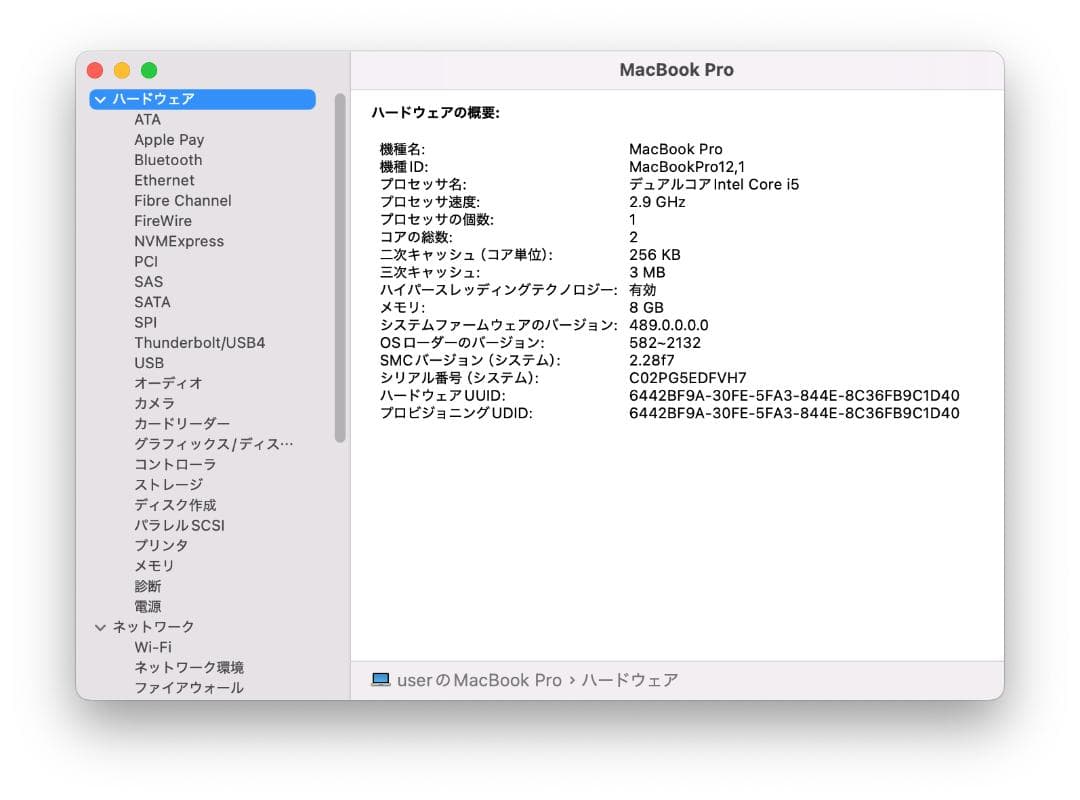Click the コアの総数 label

point(416,237)
